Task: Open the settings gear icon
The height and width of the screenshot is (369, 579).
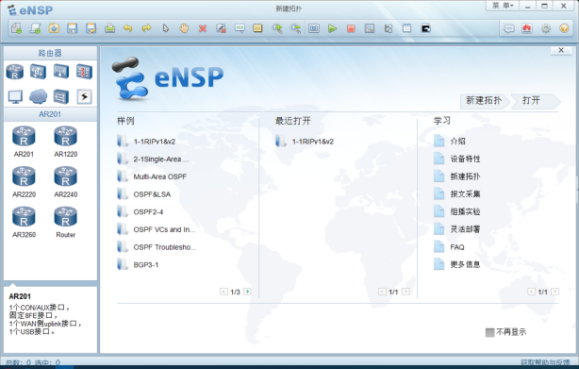Action: click(x=546, y=28)
